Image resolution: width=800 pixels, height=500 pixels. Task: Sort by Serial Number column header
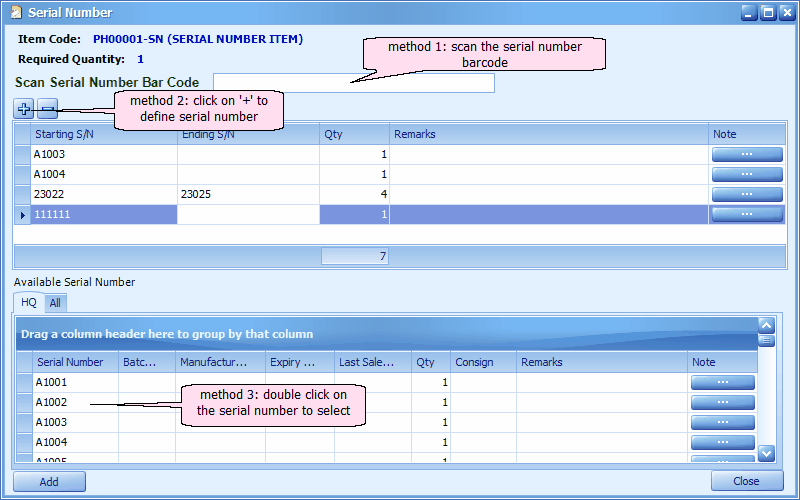75,362
